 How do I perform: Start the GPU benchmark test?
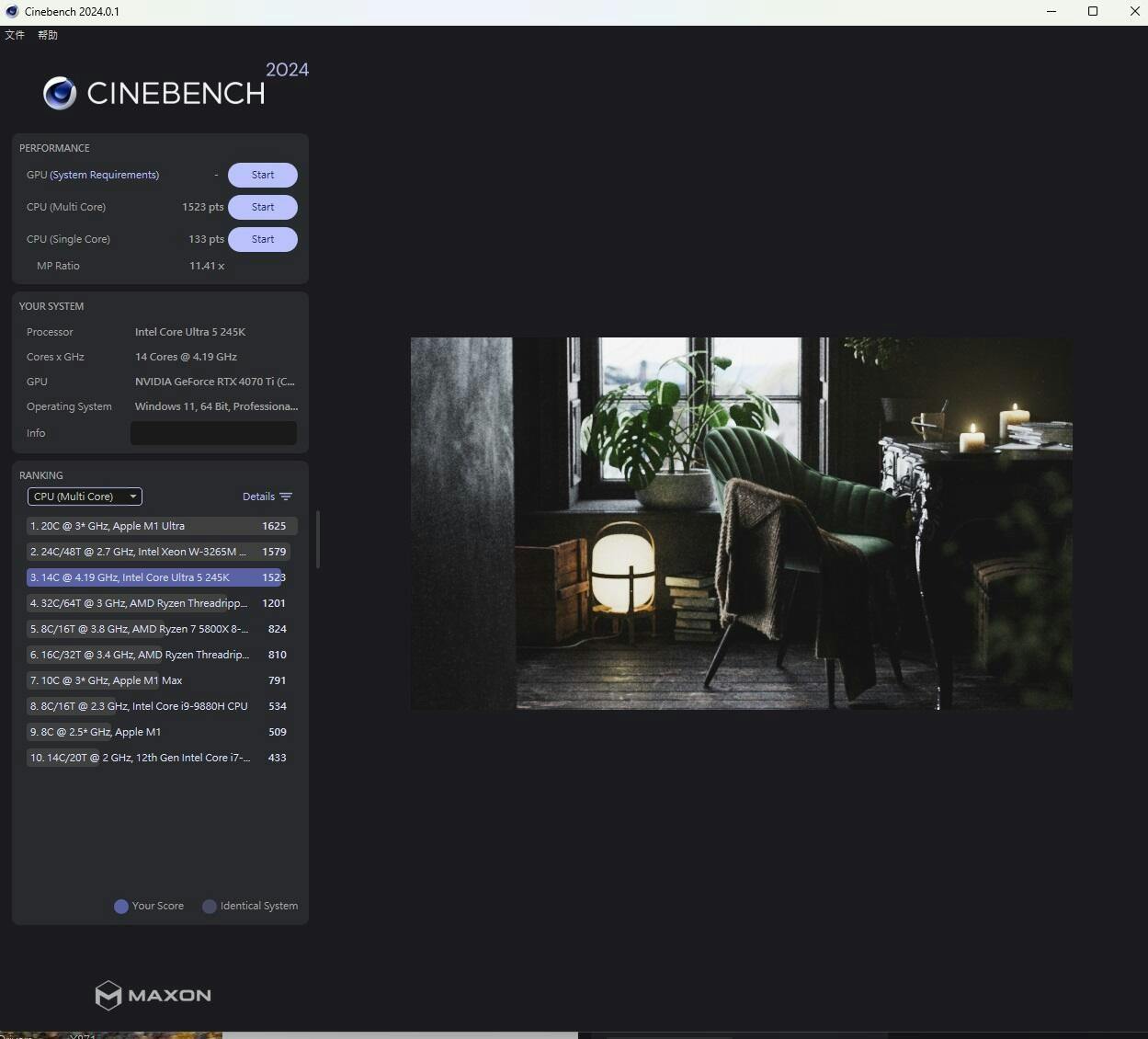tap(263, 175)
